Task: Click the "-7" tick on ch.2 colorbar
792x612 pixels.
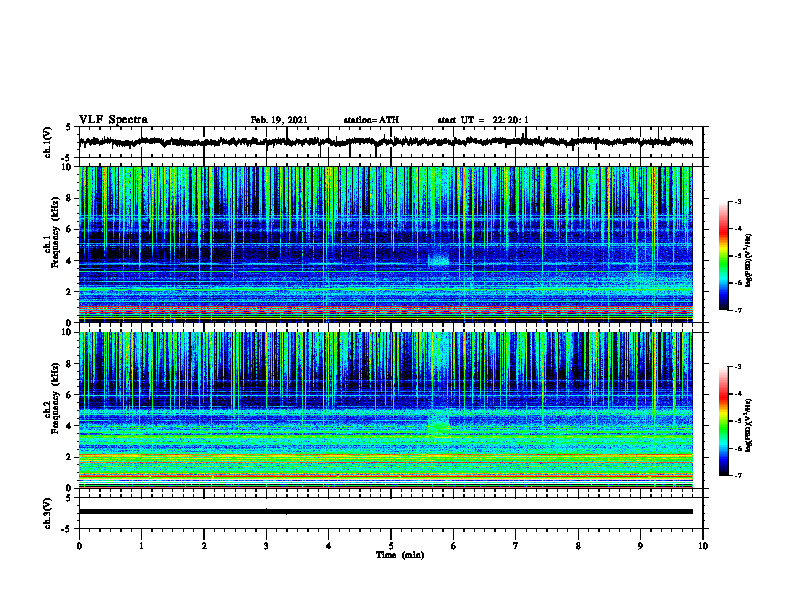Action: (738, 476)
